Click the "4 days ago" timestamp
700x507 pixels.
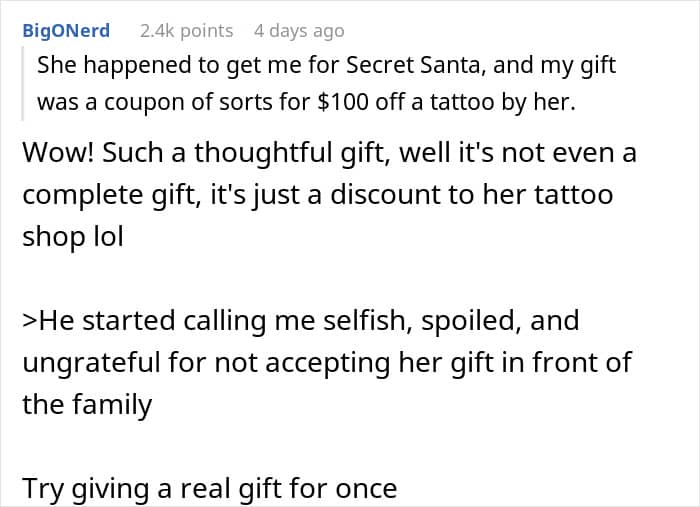[299, 31]
